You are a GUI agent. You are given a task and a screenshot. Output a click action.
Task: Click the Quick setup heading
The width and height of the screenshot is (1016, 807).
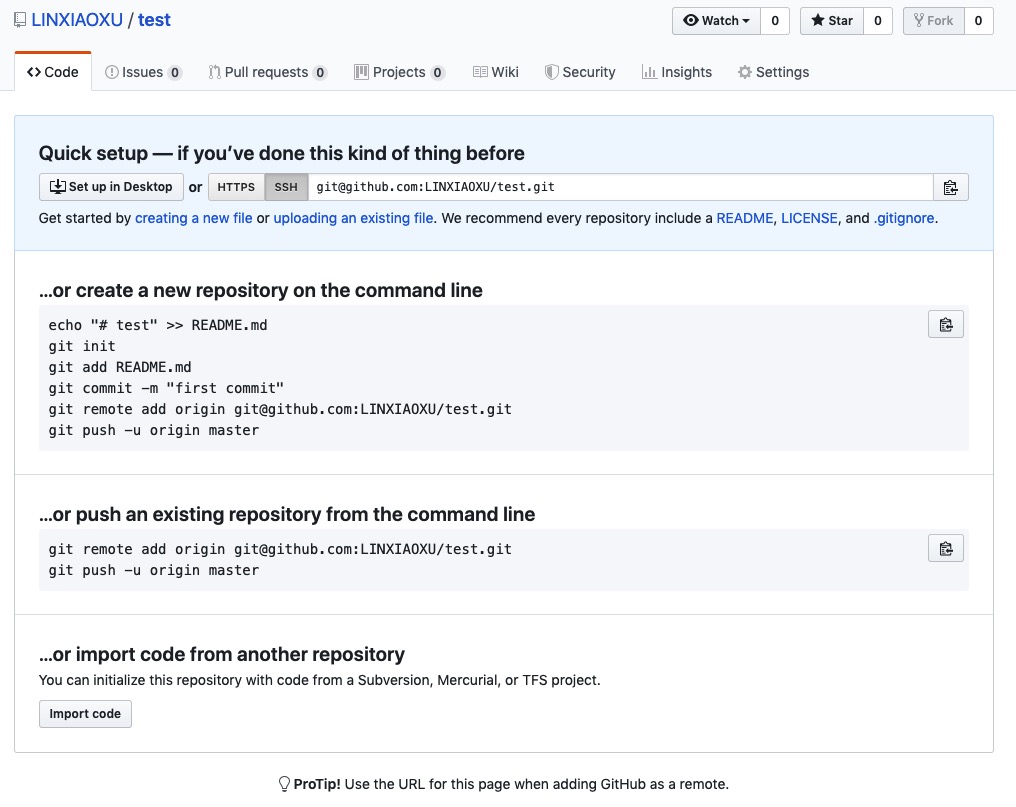tap(281, 154)
